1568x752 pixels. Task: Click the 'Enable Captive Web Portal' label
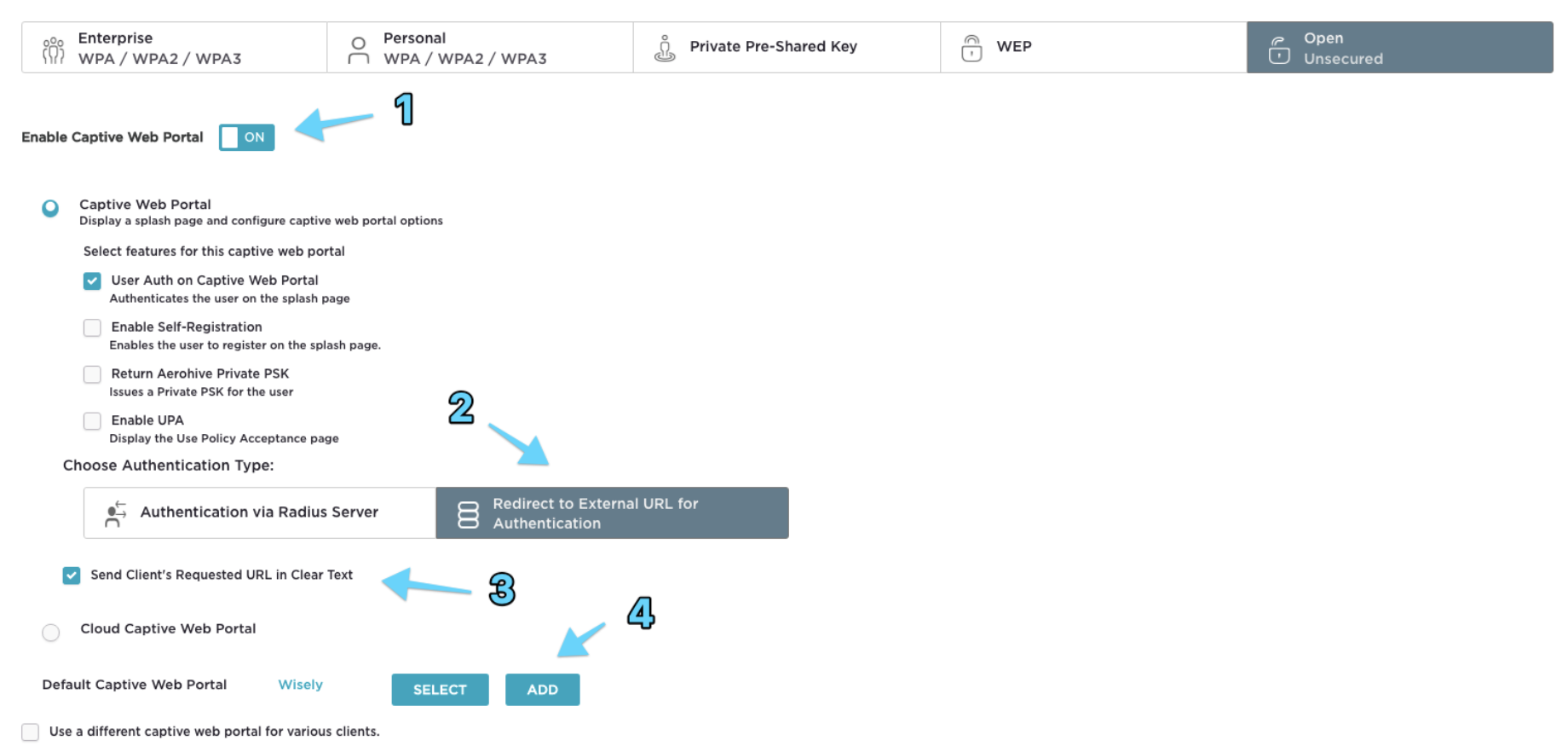tap(112, 137)
